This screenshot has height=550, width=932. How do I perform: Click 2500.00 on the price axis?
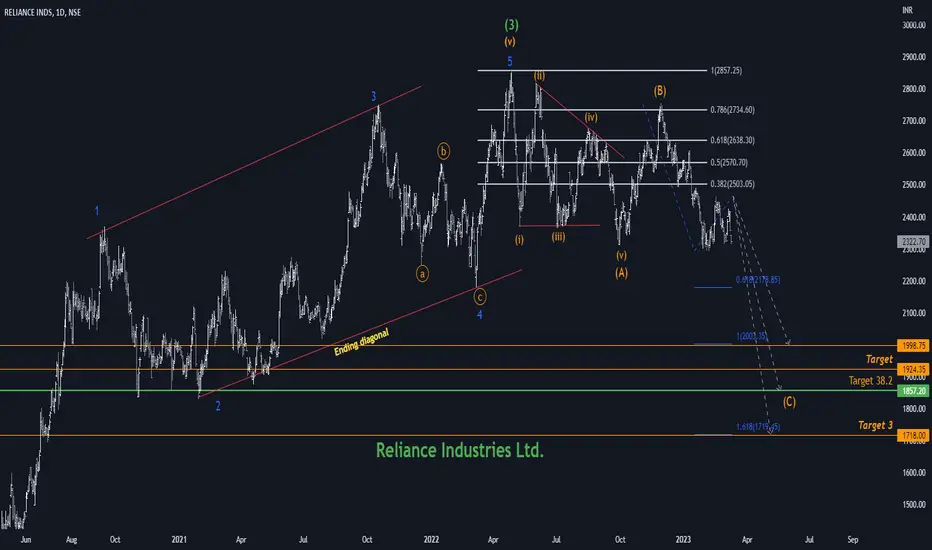pos(914,185)
